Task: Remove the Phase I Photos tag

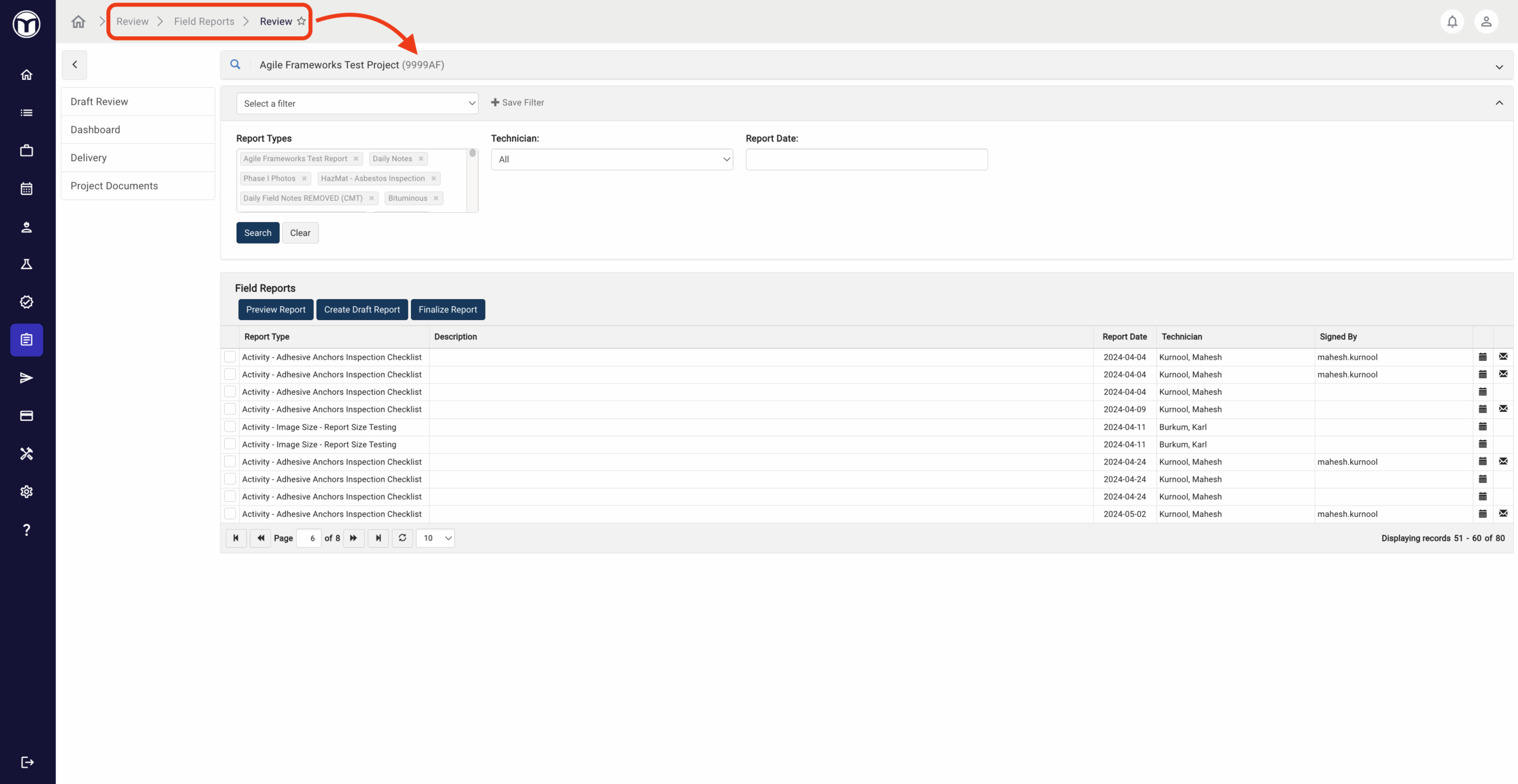Action: click(x=304, y=178)
